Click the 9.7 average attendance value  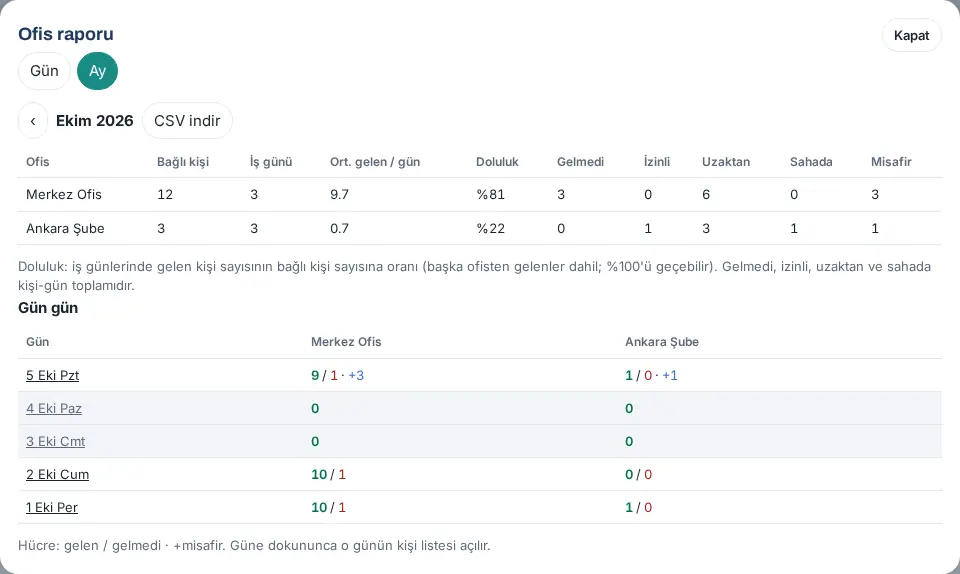pos(339,195)
